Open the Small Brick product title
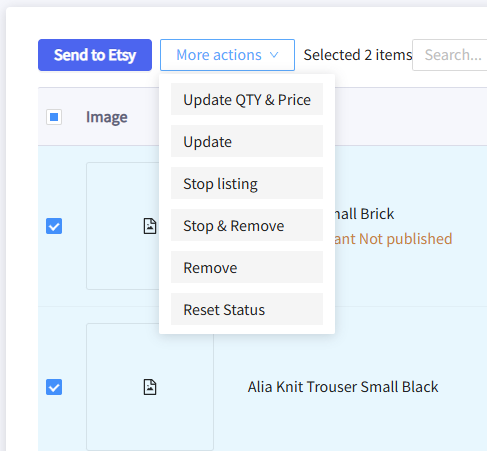This screenshot has width=487, height=451. (x=364, y=214)
